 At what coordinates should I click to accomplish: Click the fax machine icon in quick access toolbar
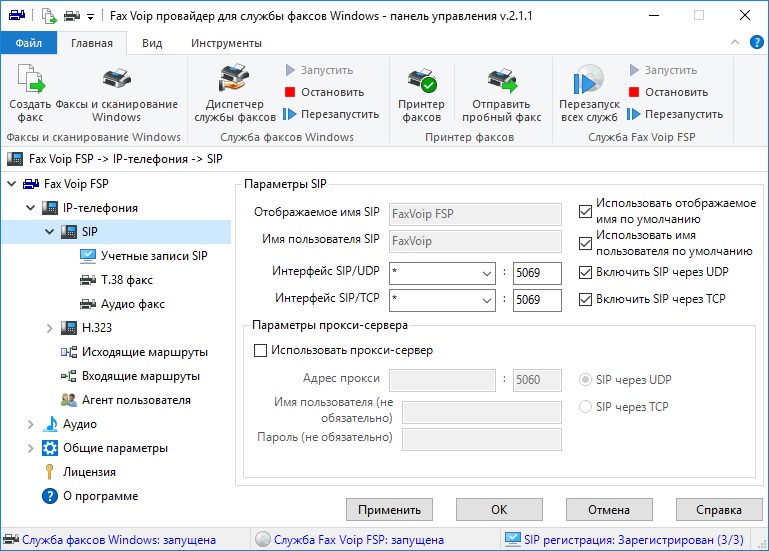17,16
